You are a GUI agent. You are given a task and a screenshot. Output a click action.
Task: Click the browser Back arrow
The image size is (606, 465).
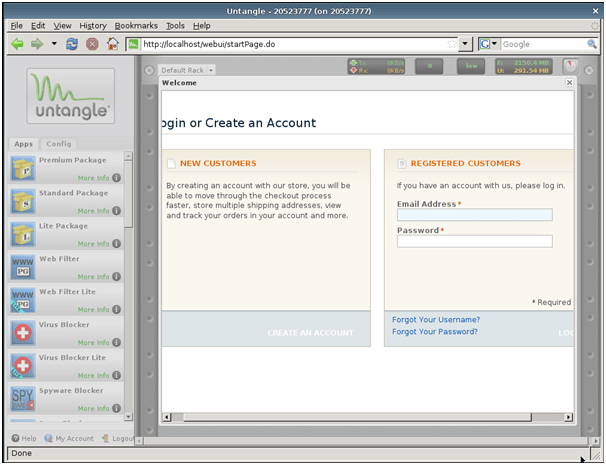click(17, 44)
